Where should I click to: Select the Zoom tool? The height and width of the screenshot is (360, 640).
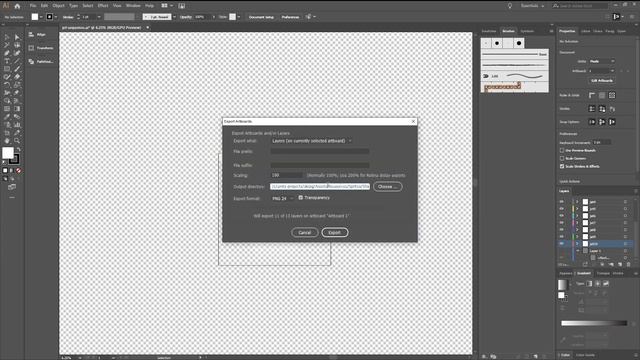coord(17,141)
